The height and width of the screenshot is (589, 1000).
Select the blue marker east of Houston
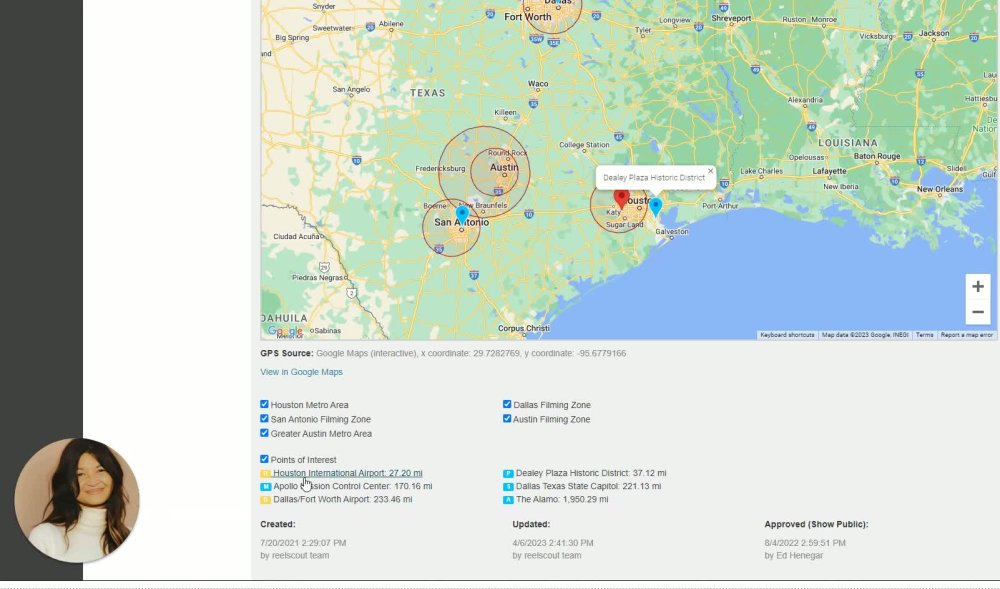coord(656,207)
